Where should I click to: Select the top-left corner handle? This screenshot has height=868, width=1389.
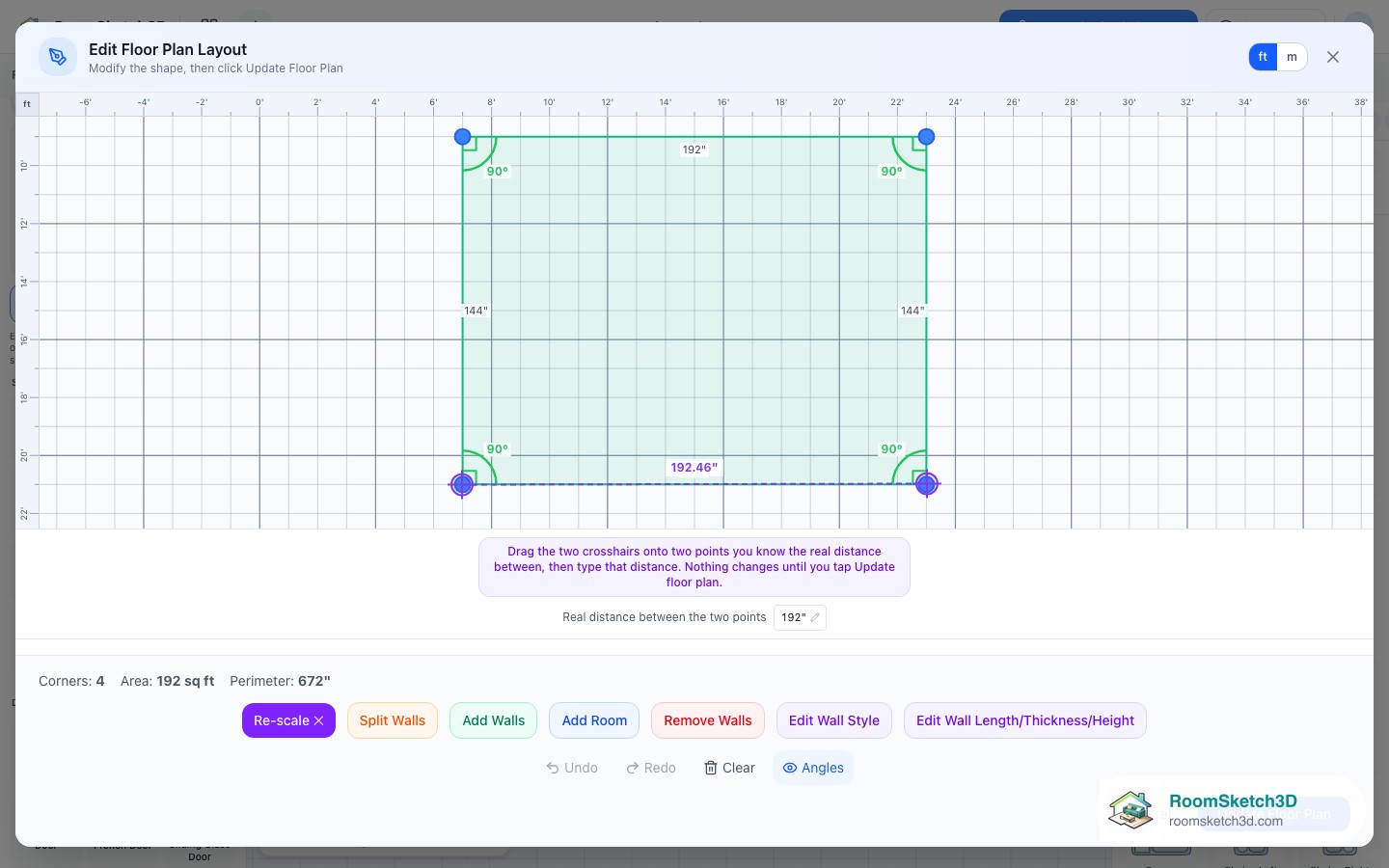tap(463, 137)
